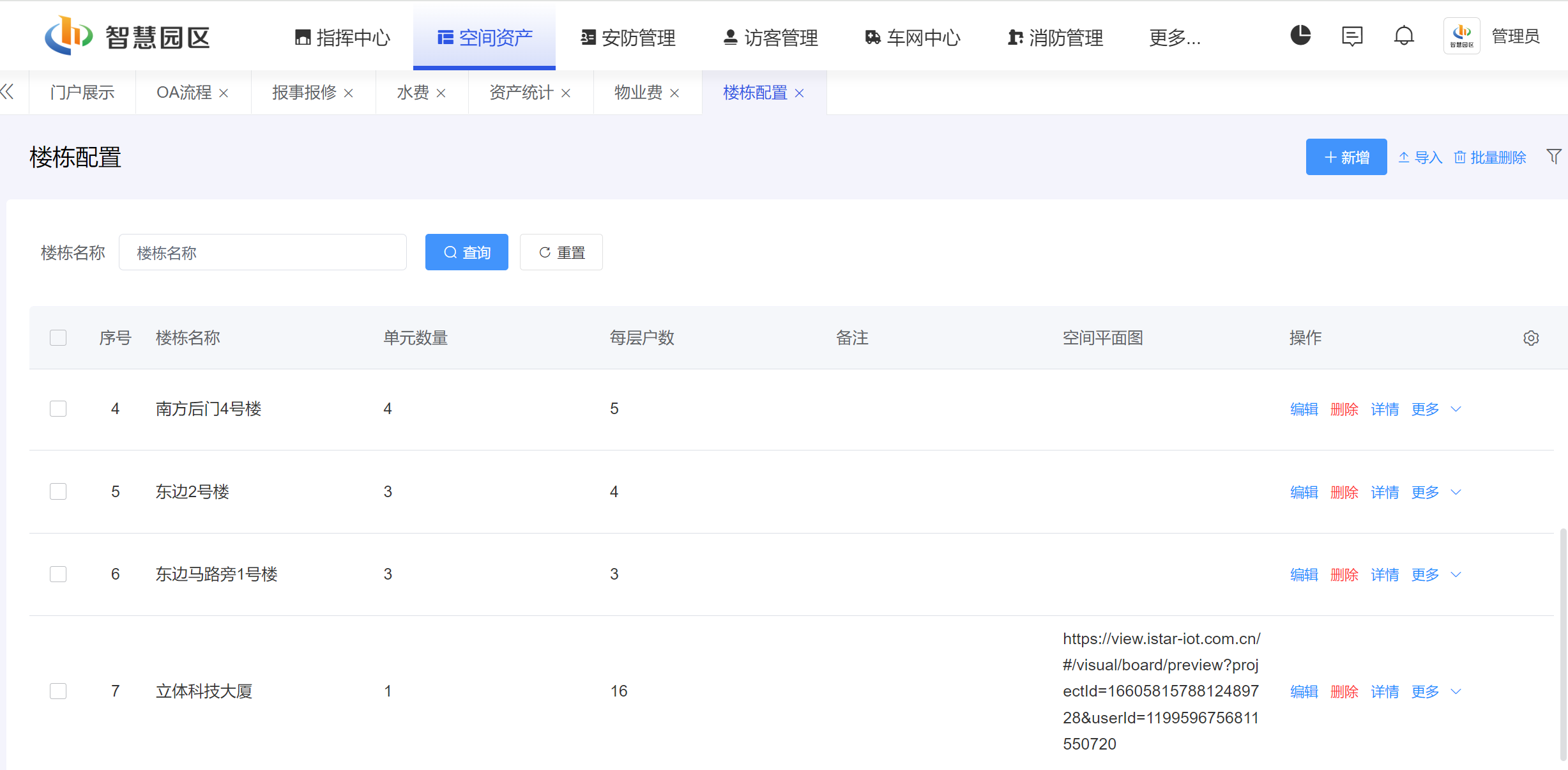Check the row for 东边马路旁1号楼
The height and width of the screenshot is (770, 1568).
coord(58,574)
